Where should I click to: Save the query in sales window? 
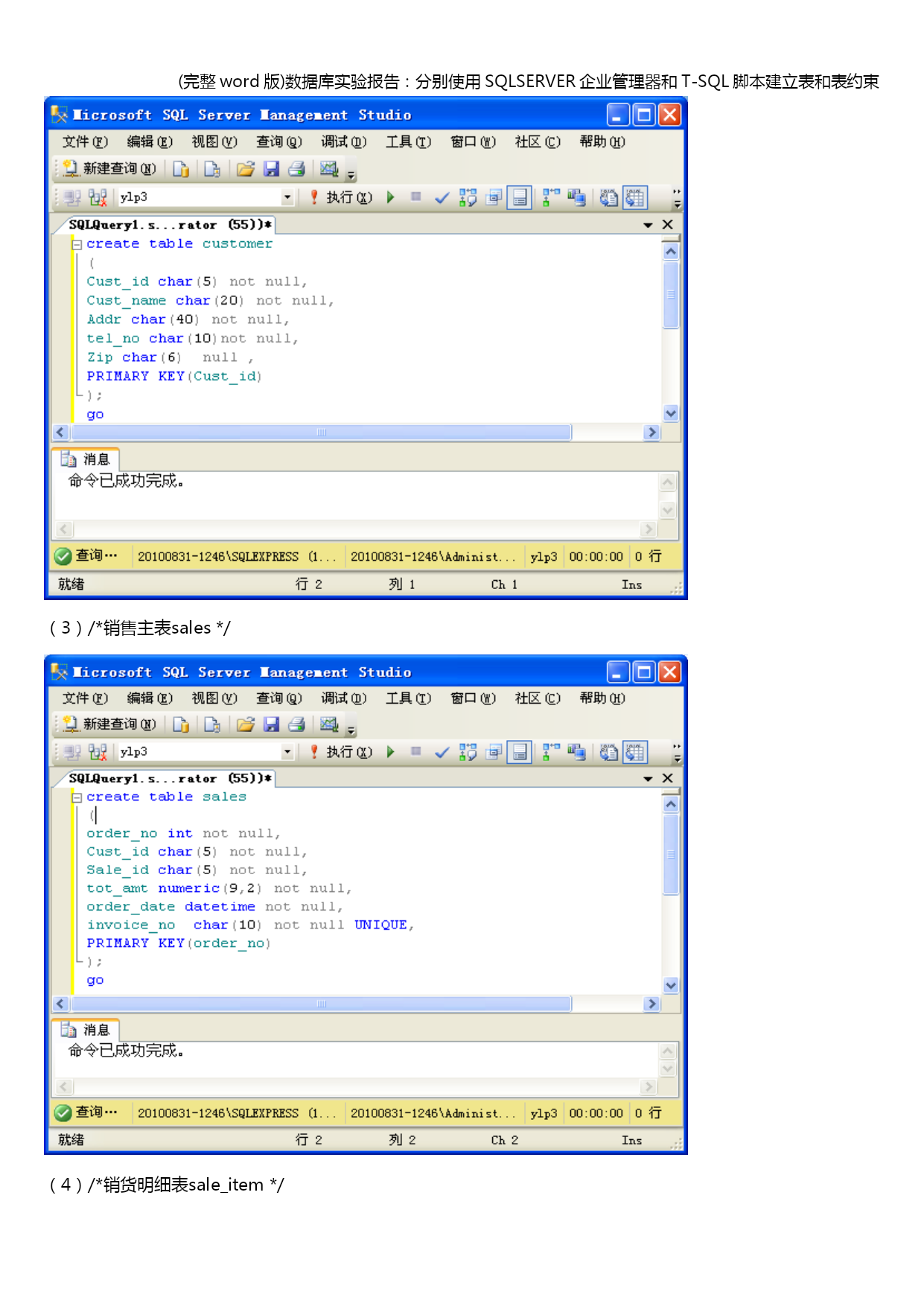(x=272, y=724)
